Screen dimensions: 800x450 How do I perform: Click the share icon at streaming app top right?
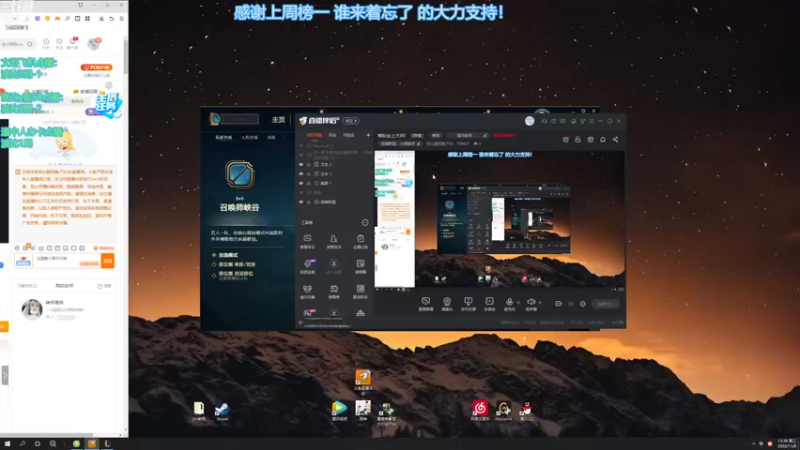point(615,139)
